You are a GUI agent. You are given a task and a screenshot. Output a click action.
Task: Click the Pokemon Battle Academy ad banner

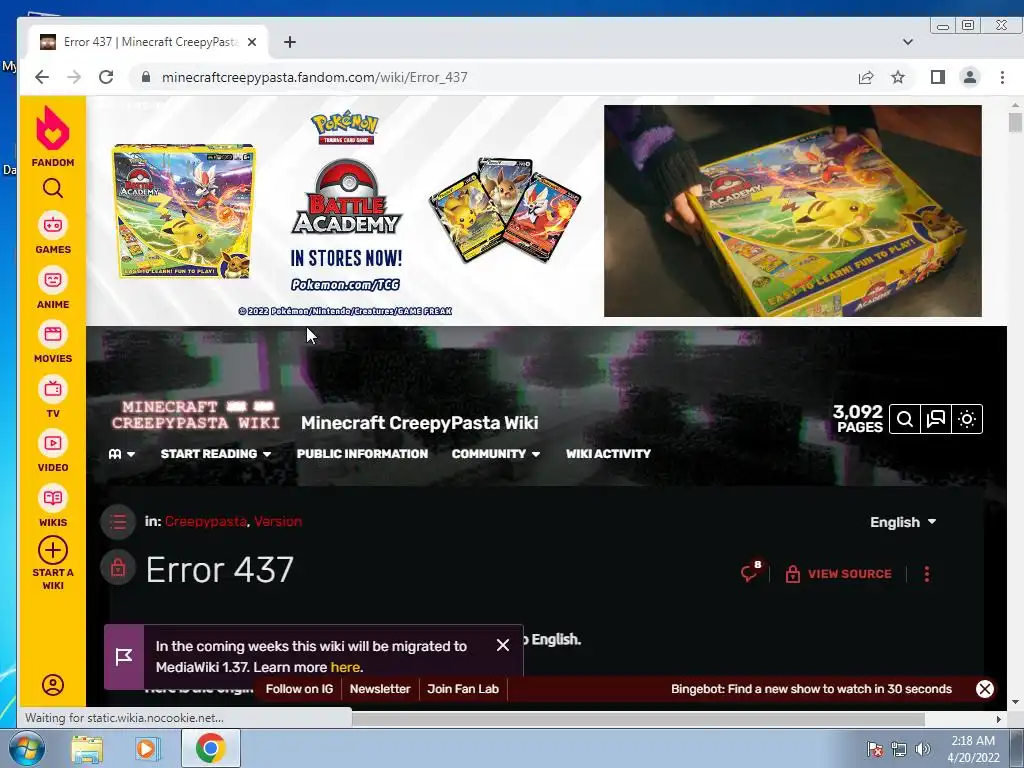pos(345,211)
